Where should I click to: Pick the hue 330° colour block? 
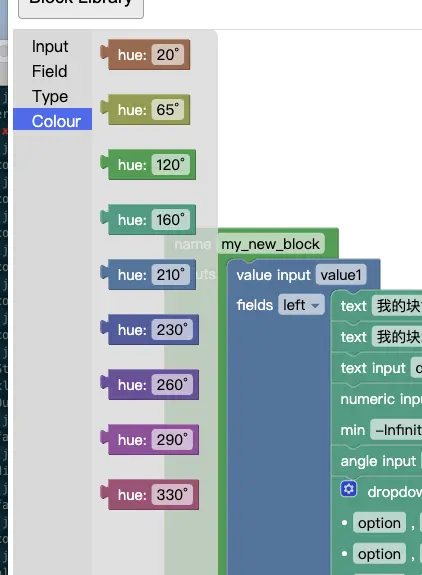[x=150, y=495]
